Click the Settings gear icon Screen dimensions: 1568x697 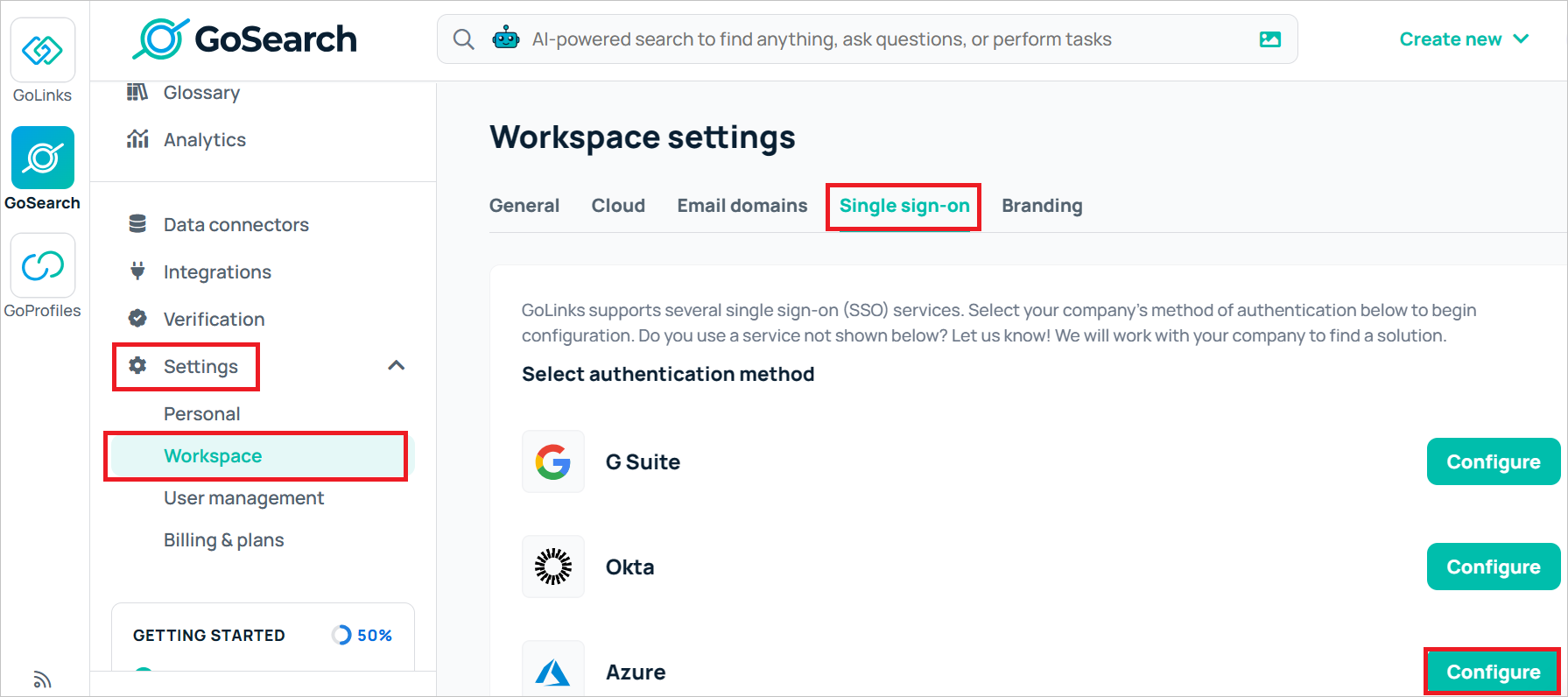pyautogui.click(x=137, y=366)
